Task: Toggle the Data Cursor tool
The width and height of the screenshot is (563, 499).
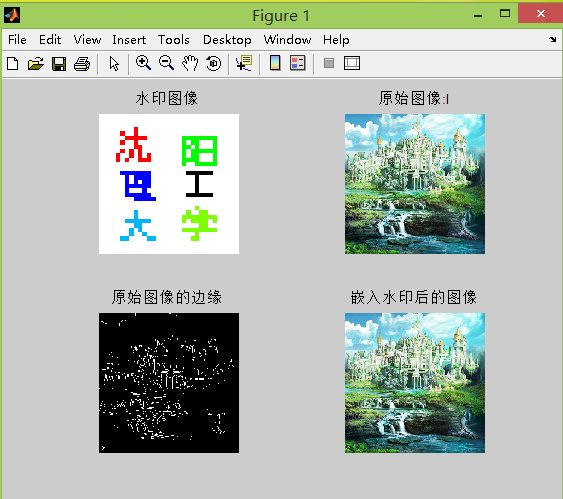Action: (x=245, y=63)
